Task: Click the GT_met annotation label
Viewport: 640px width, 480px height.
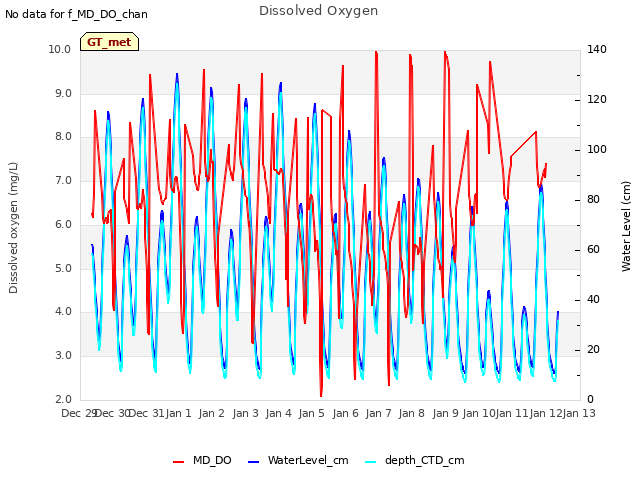Action: pyautogui.click(x=109, y=42)
